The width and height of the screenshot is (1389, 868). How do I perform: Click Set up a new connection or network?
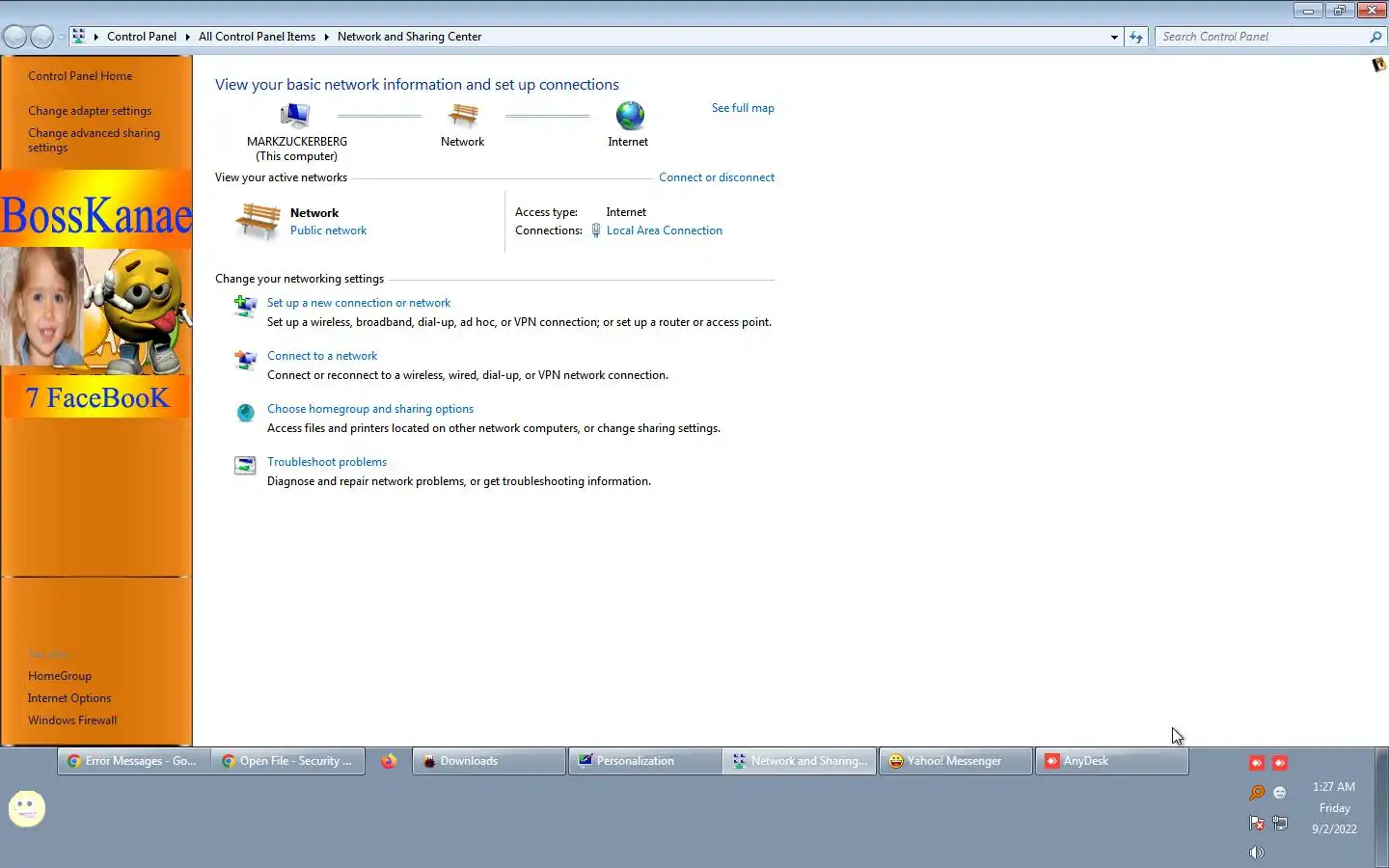(x=359, y=303)
